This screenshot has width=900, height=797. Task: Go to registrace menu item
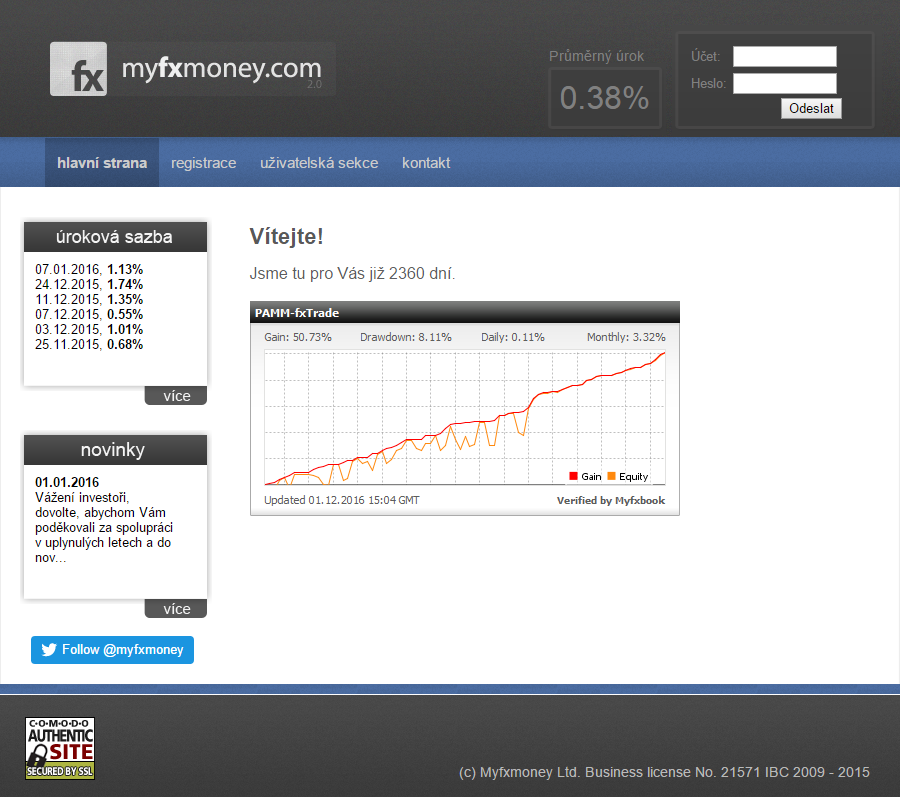(x=204, y=163)
